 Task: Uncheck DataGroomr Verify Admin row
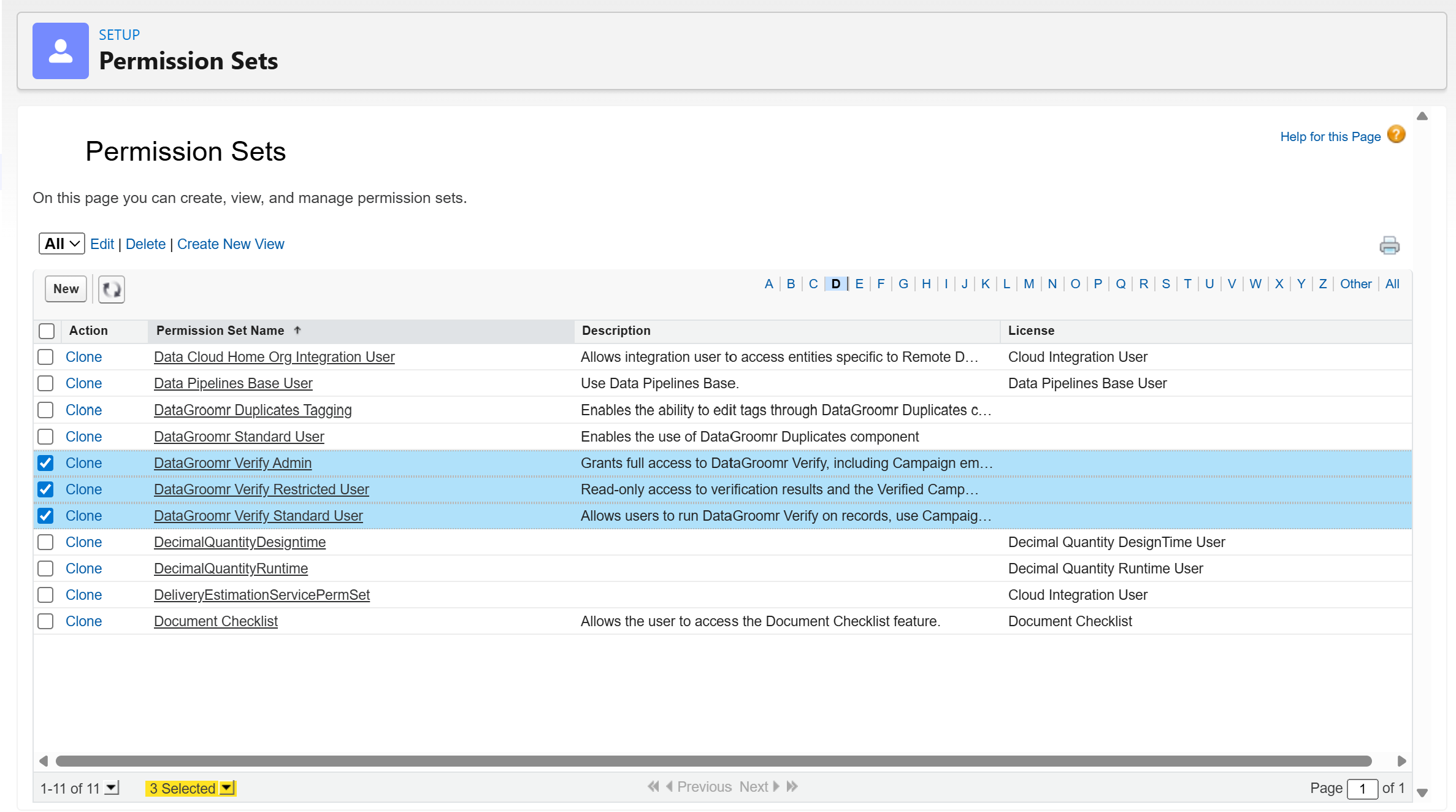45,463
